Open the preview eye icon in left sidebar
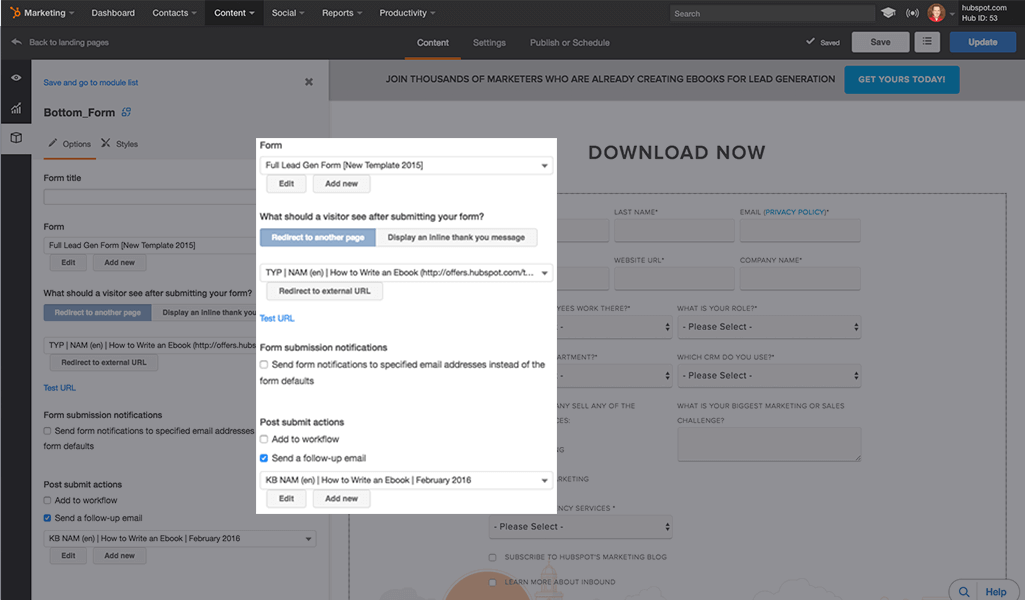This screenshot has height=600, width=1025. (x=15, y=76)
